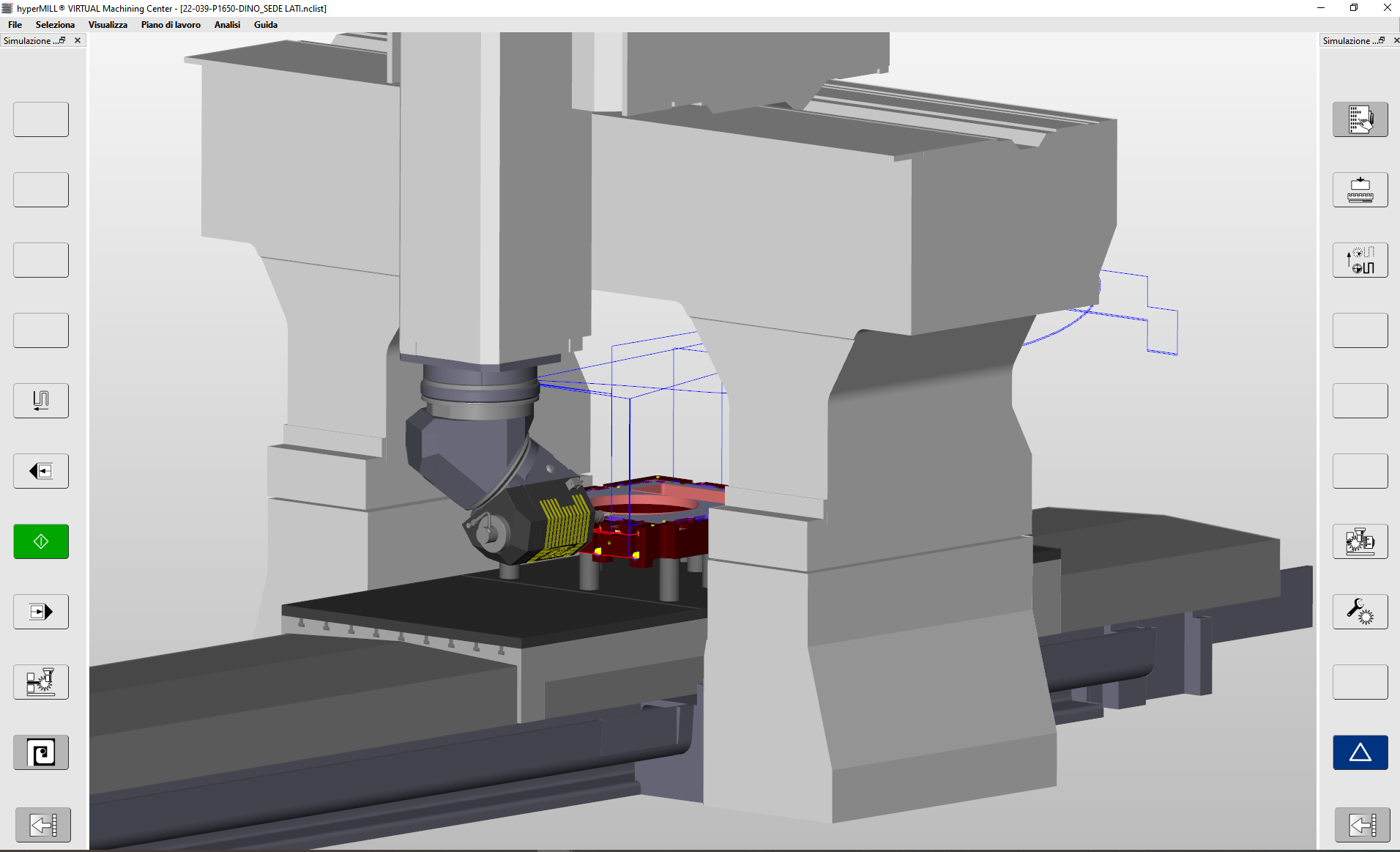Close the right Simulazione panel

tap(1396, 40)
